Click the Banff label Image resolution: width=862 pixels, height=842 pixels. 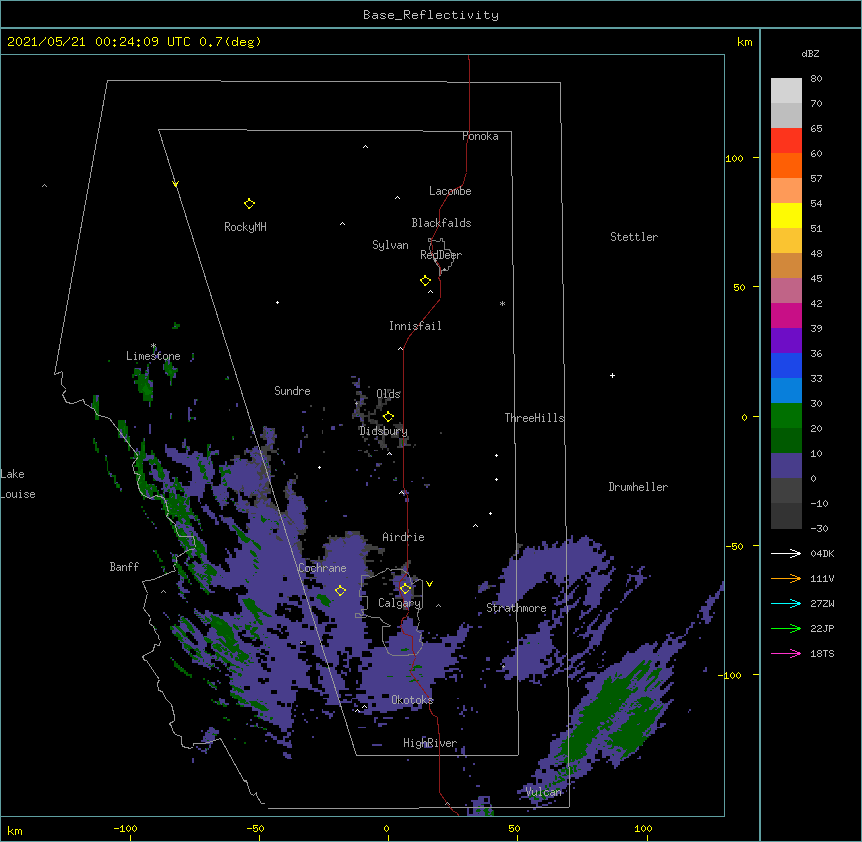(x=124, y=567)
